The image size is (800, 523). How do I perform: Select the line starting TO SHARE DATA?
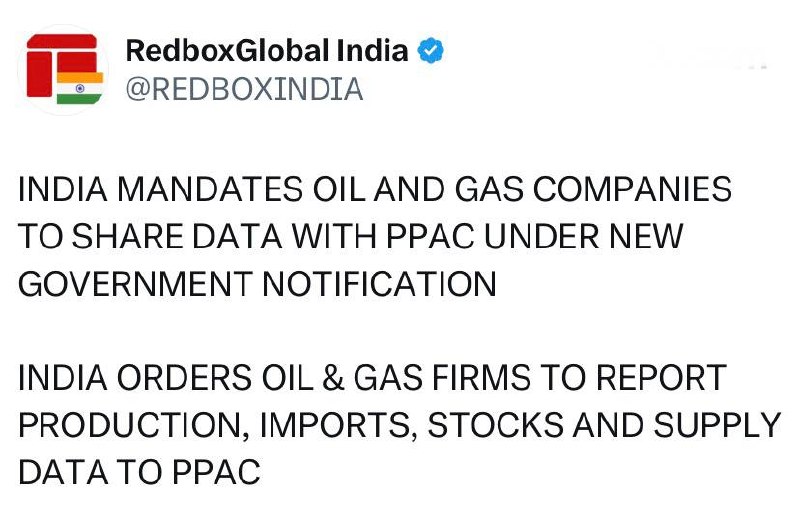[x=351, y=236]
